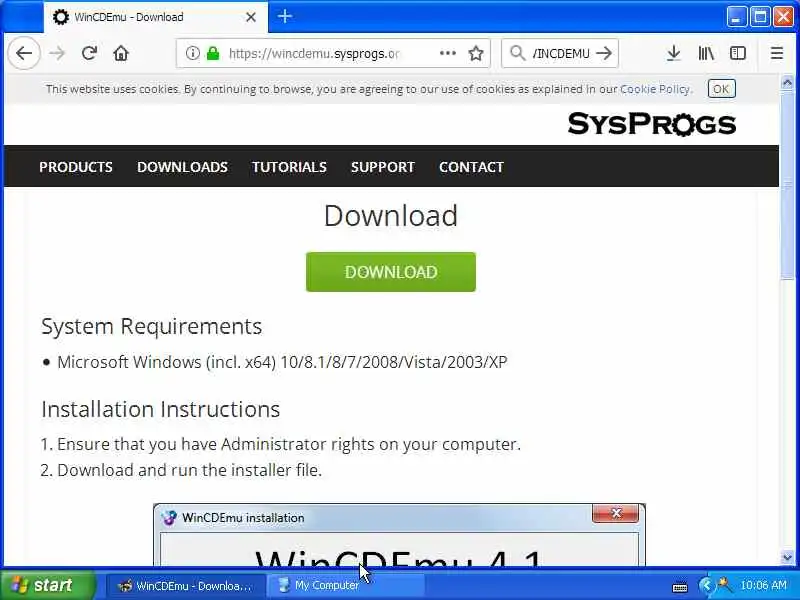
Task: Click the INCDEMU search field
Action: click(x=561, y=53)
